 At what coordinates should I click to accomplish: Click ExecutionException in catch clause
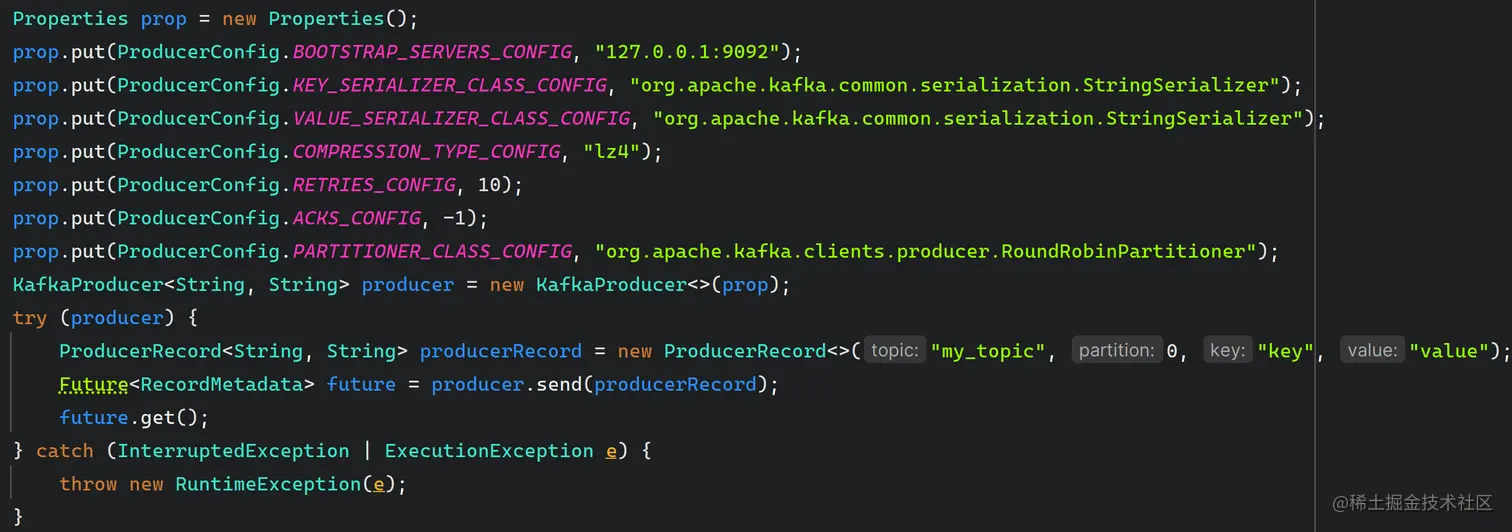click(489, 451)
